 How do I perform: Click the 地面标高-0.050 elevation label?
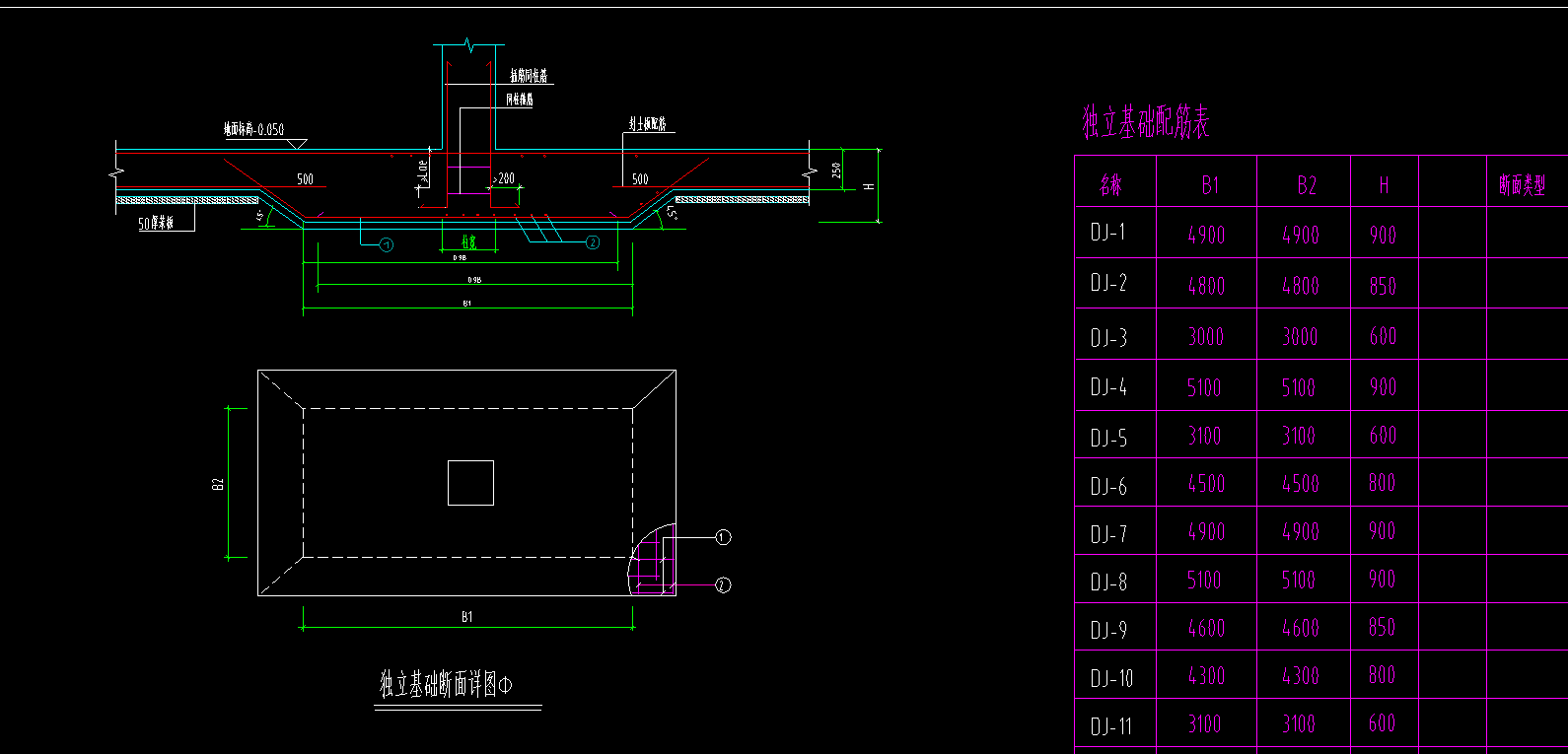(253, 129)
